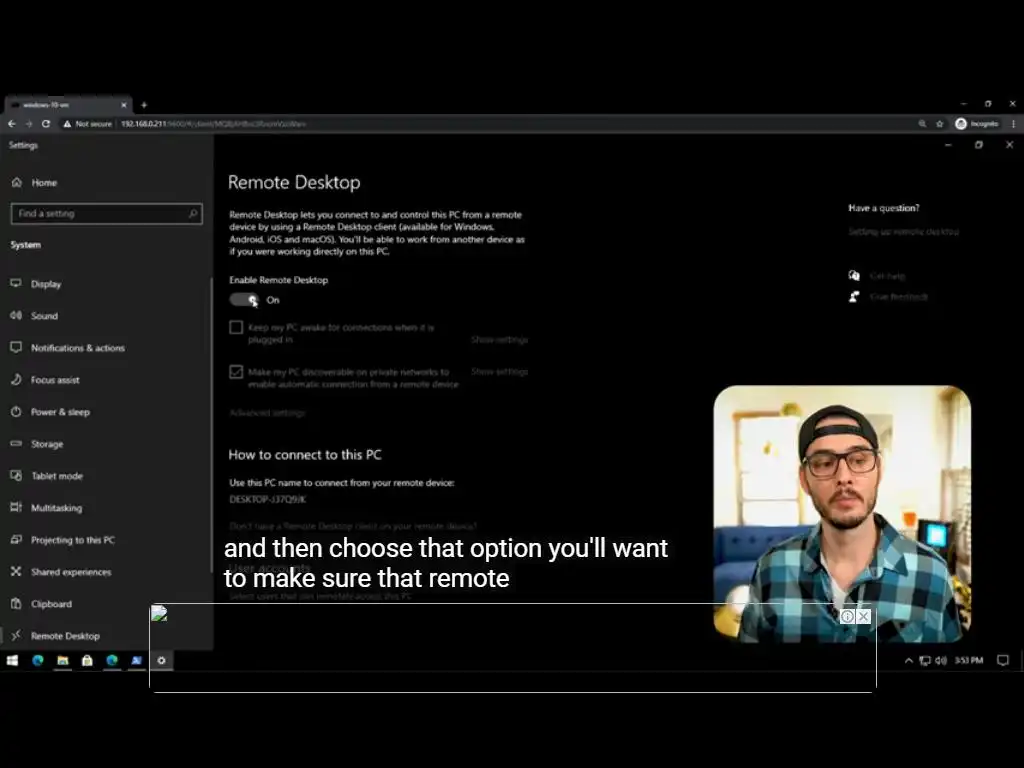Select Projecting to this PC
The image size is (1024, 768).
pos(62,540)
